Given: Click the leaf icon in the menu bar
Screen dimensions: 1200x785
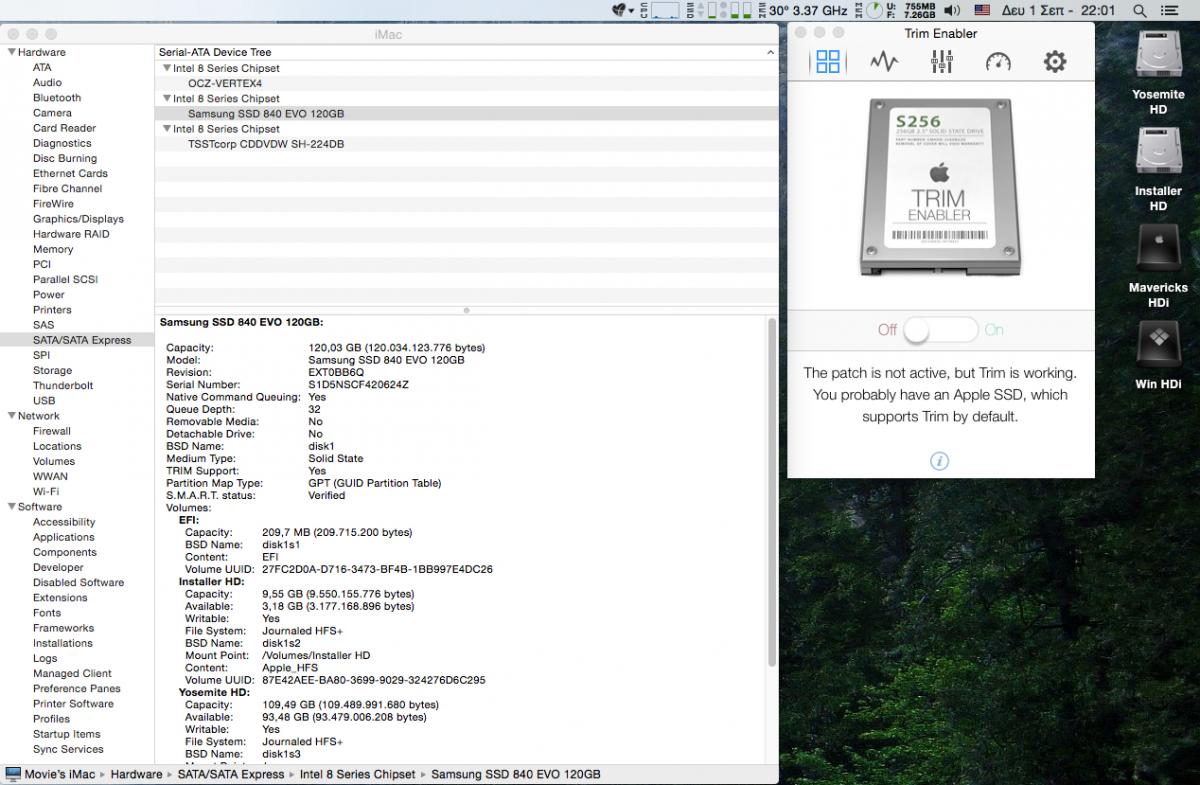Looking at the screenshot, I should coord(622,10).
